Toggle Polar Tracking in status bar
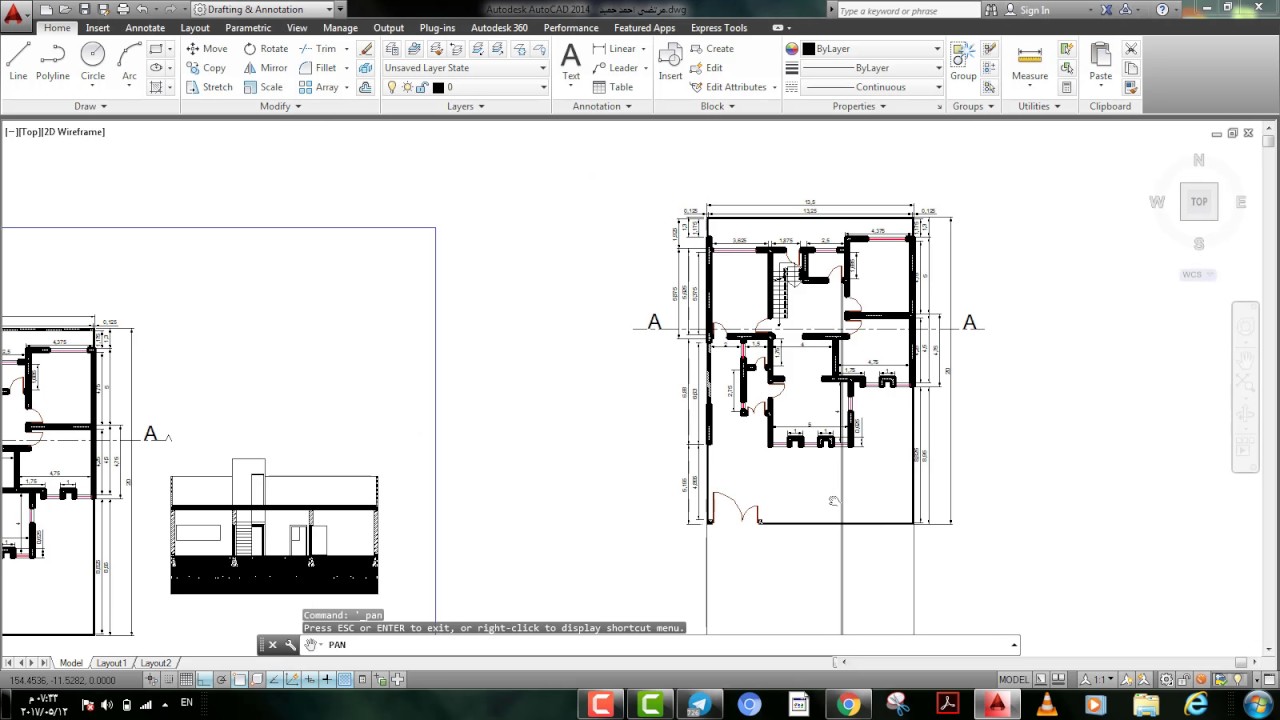This screenshot has width=1280, height=720. click(222, 680)
